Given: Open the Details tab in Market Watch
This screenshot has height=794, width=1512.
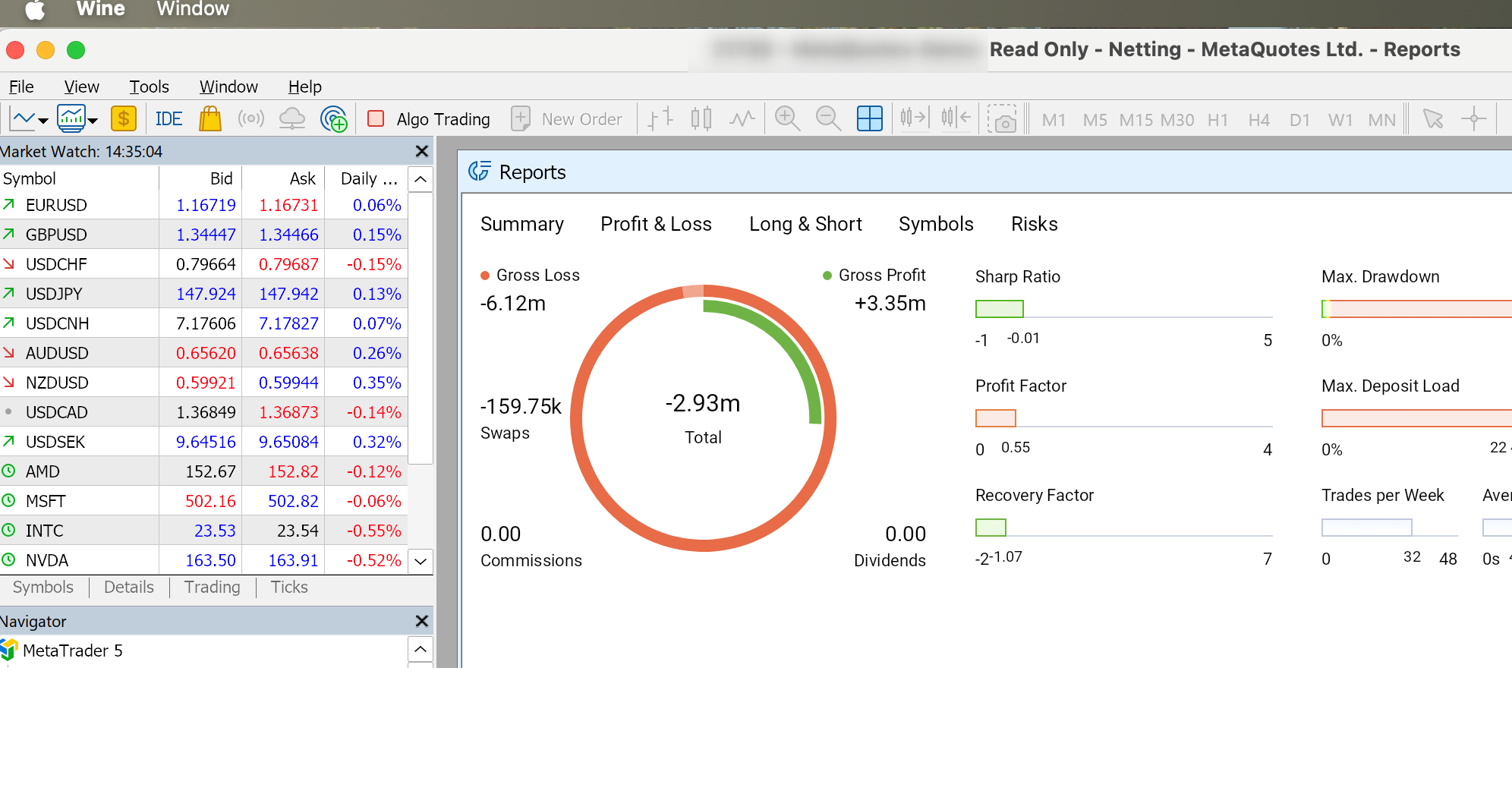Looking at the screenshot, I should tap(129, 587).
